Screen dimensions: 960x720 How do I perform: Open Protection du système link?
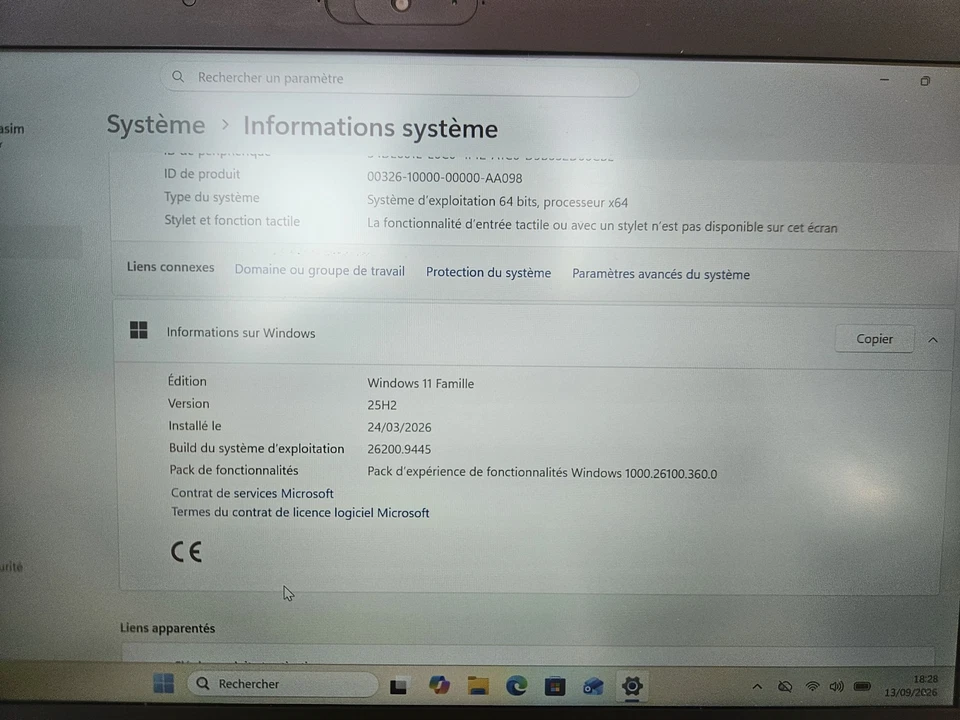489,272
